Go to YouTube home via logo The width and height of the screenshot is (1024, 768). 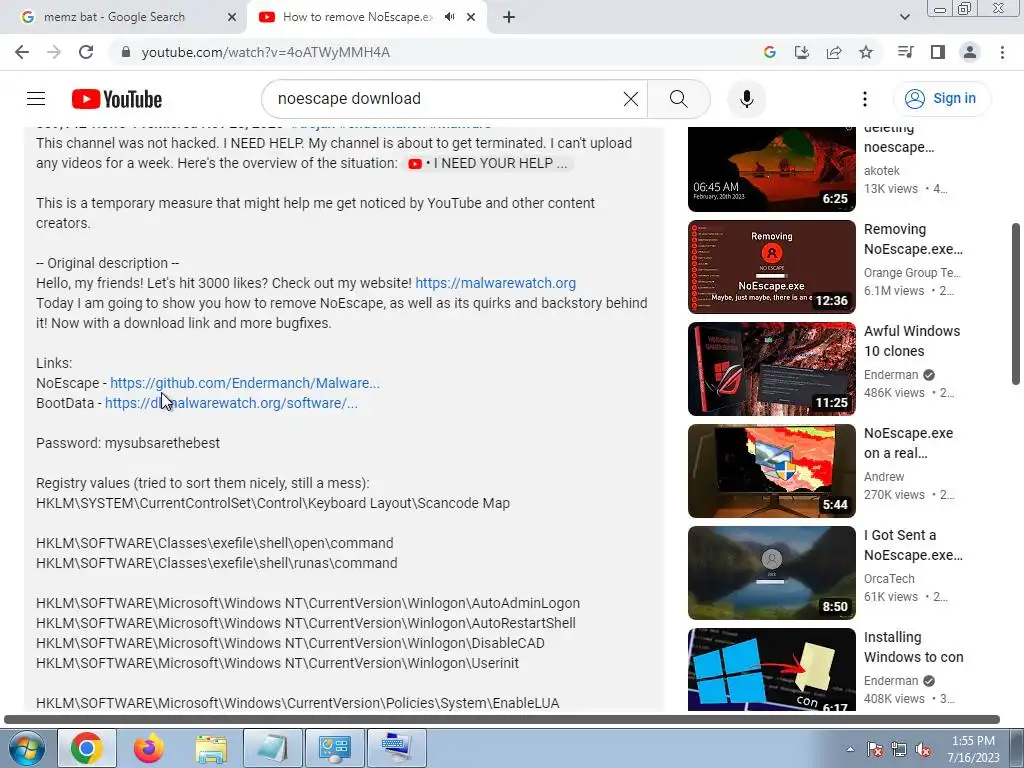117,99
